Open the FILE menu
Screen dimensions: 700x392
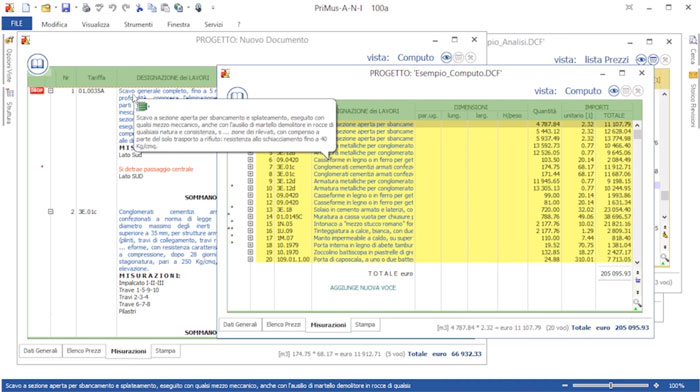tap(17, 24)
